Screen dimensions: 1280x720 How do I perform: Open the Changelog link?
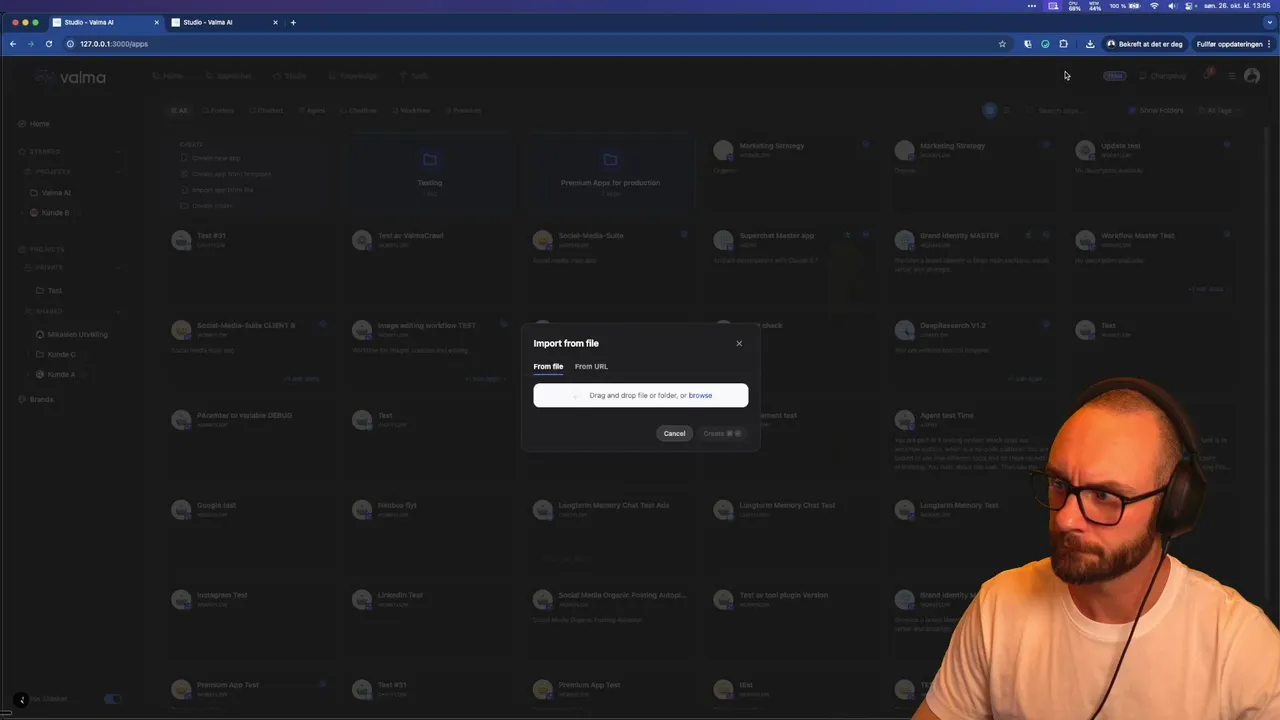pyautogui.click(x=1163, y=76)
